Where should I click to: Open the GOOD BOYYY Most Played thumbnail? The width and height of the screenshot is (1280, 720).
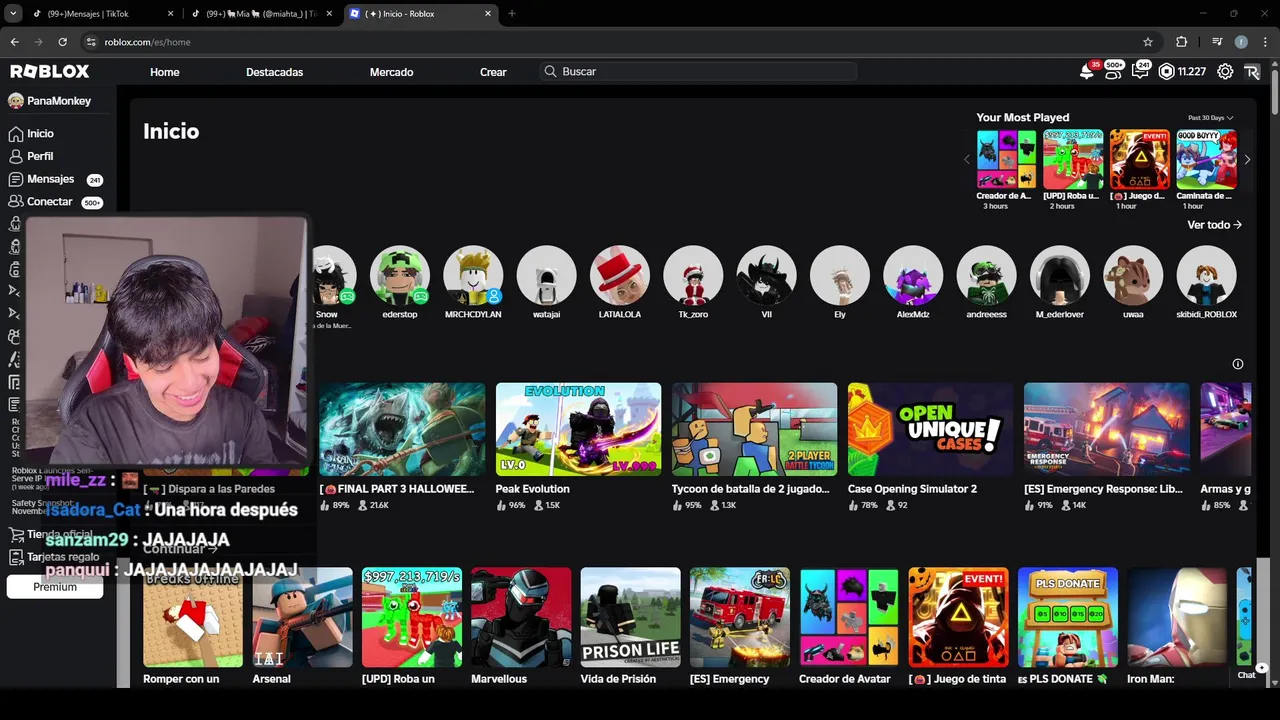[1206, 159]
